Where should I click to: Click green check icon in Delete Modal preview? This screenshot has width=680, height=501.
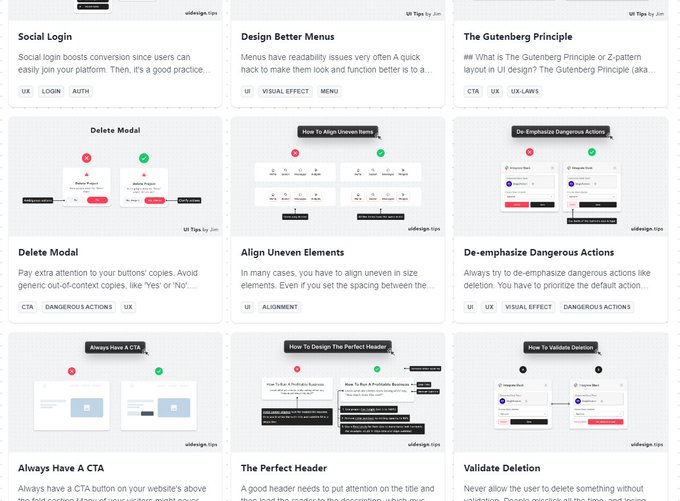click(x=144, y=158)
